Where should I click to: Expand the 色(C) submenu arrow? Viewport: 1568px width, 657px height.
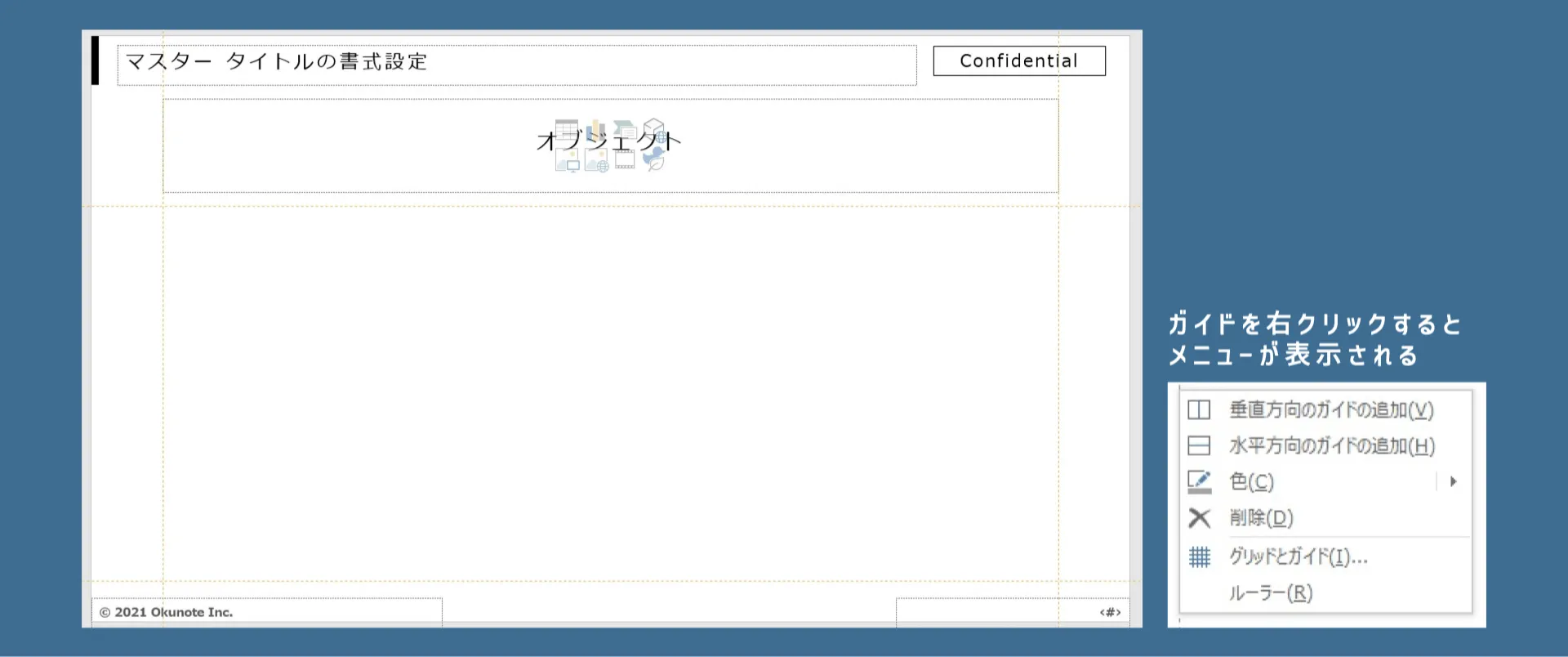[x=1453, y=481]
